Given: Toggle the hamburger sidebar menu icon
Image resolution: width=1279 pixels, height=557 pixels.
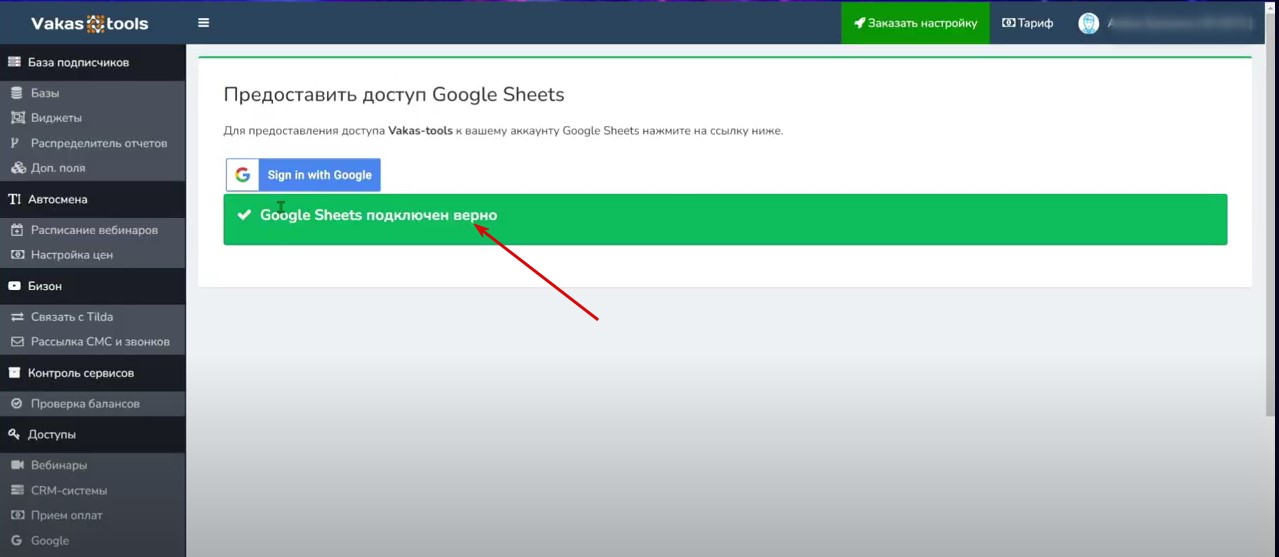Looking at the screenshot, I should tap(204, 23).
